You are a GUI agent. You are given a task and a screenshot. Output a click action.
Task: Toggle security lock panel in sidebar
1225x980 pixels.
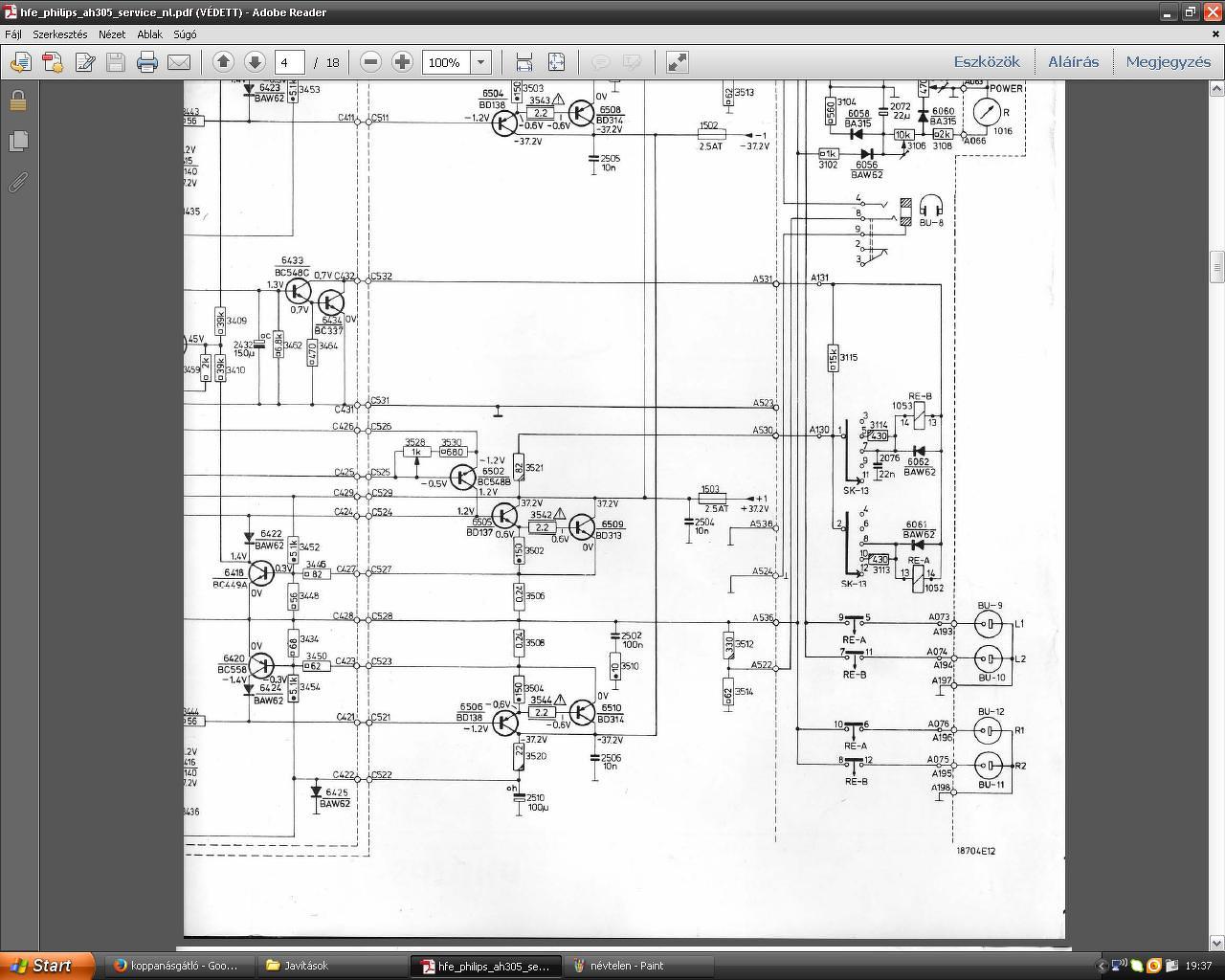click(18, 100)
